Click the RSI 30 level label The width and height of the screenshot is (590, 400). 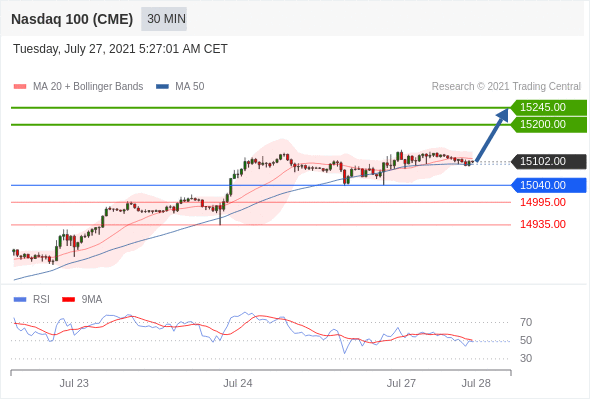coord(526,358)
